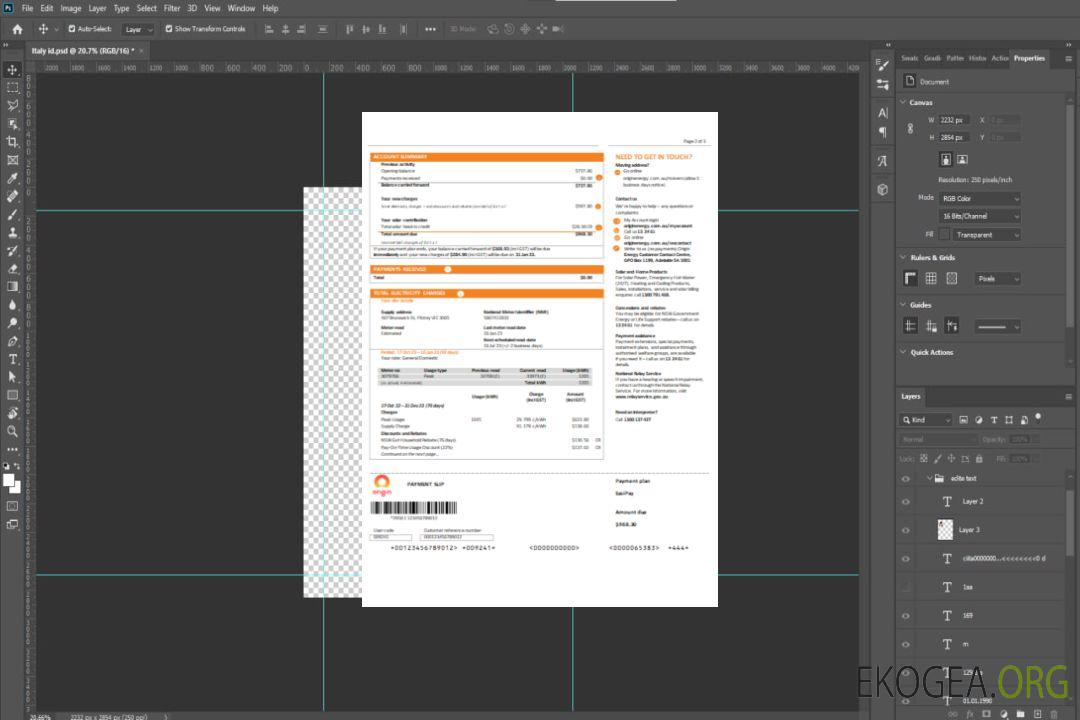Click the canvas Fill color swatch
This screenshot has width=1080, height=720.
tap(943, 234)
